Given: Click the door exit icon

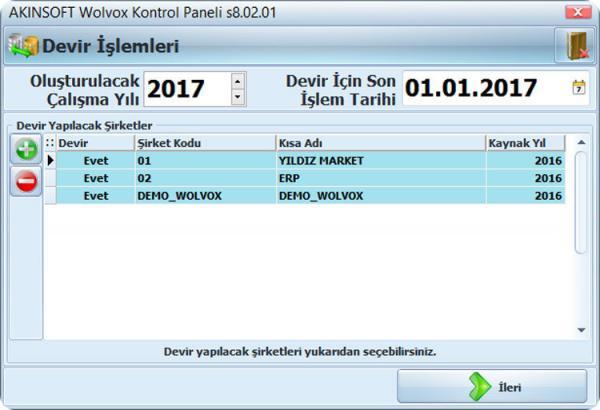Looking at the screenshot, I should tap(576, 46).
